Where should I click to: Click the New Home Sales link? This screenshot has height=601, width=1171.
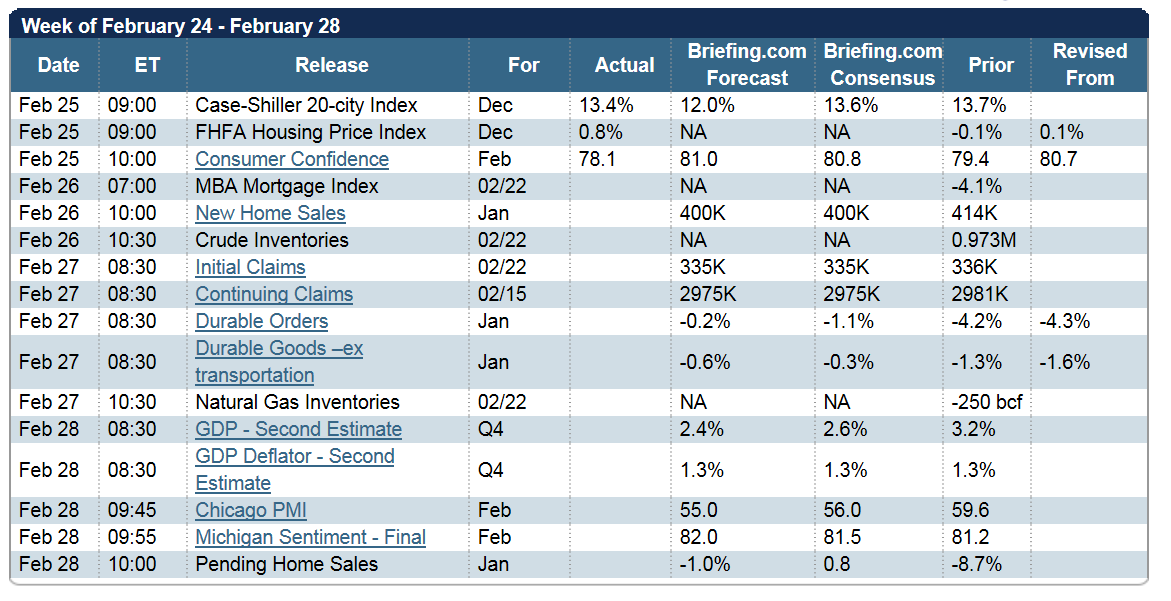point(270,213)
